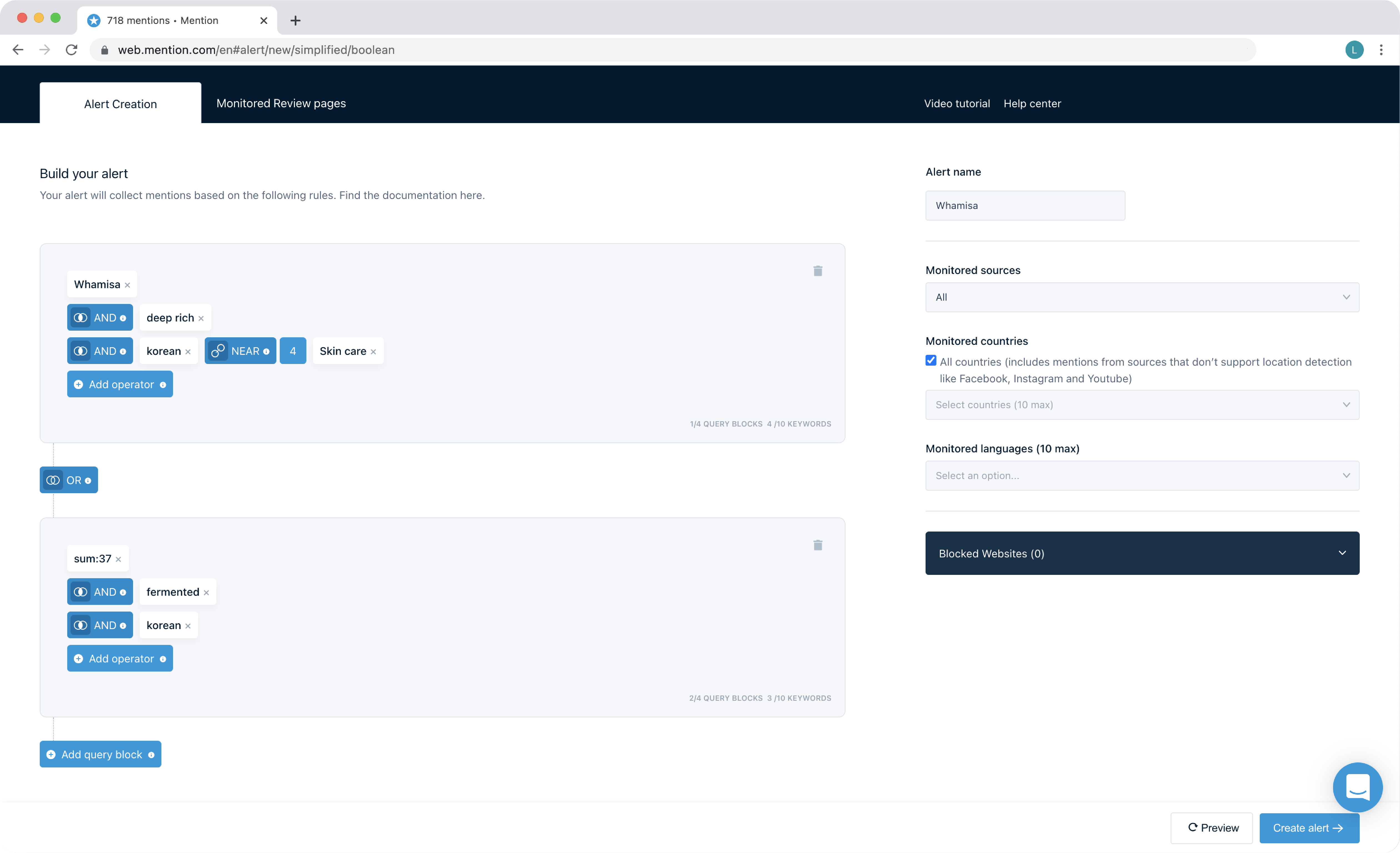This screenshot has width=1400, height=853.
Task: Open the Intercom chat widget
Action: 1358,788
